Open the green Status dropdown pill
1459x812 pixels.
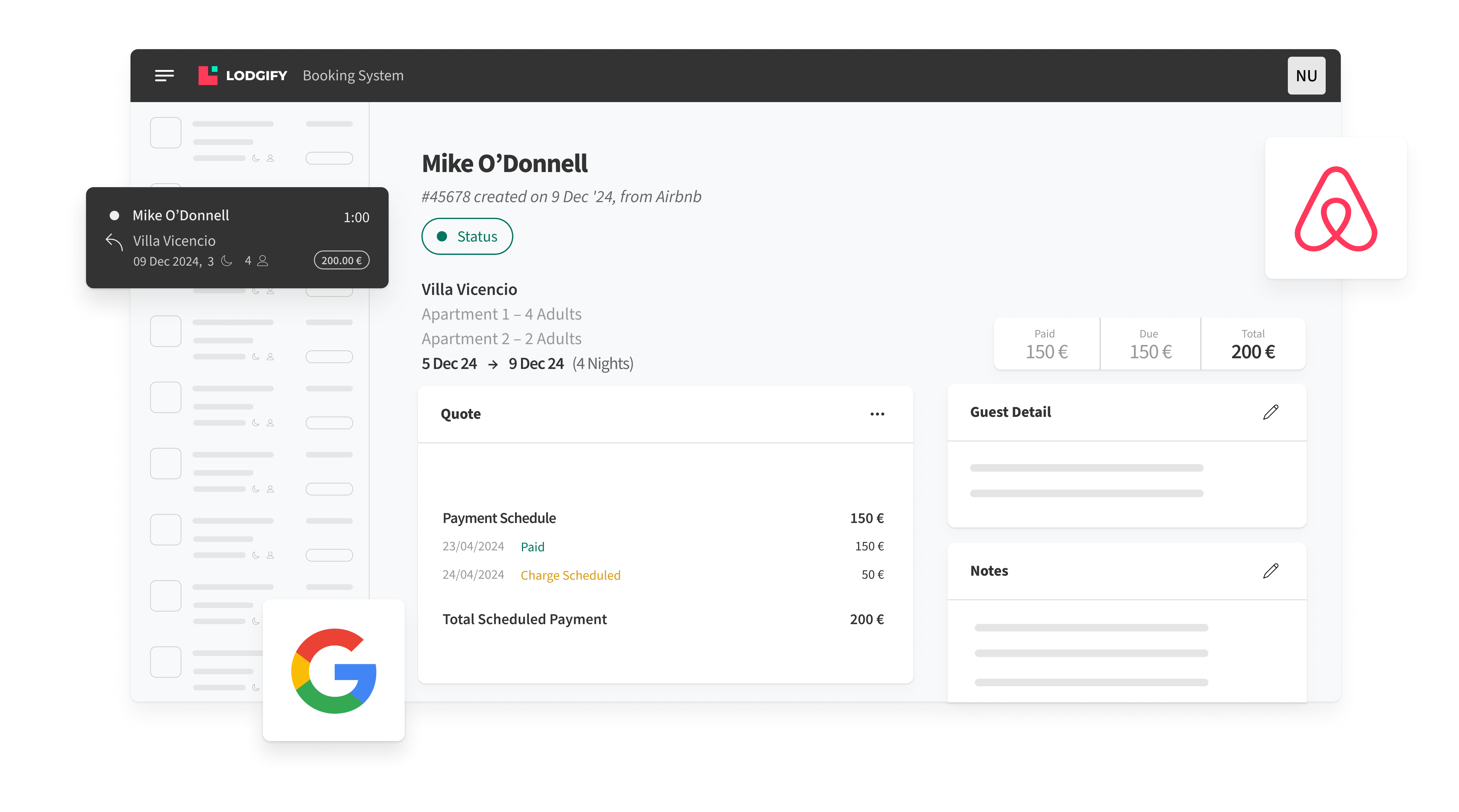467,236
